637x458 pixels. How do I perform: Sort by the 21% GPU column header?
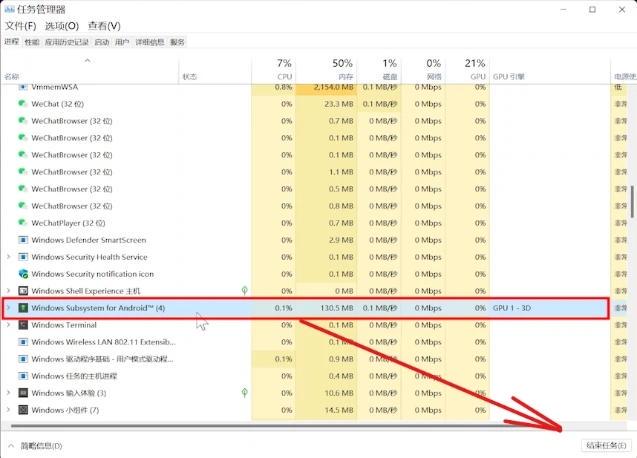click(x=467, y=69)
